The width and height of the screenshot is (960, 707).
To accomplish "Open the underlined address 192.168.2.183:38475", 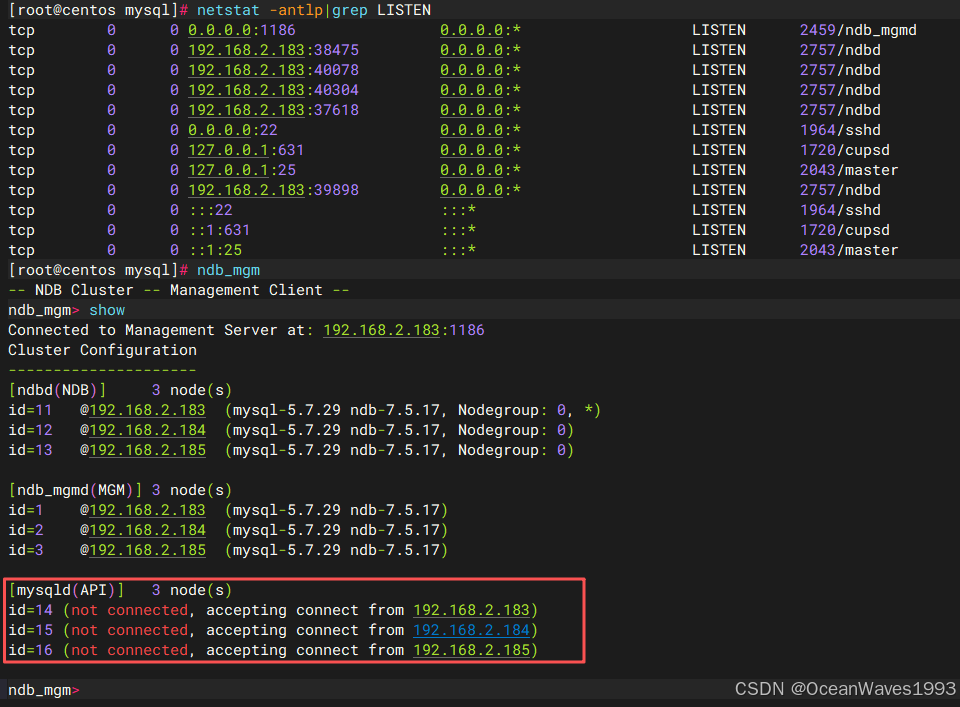I will (x=273, y=50).
